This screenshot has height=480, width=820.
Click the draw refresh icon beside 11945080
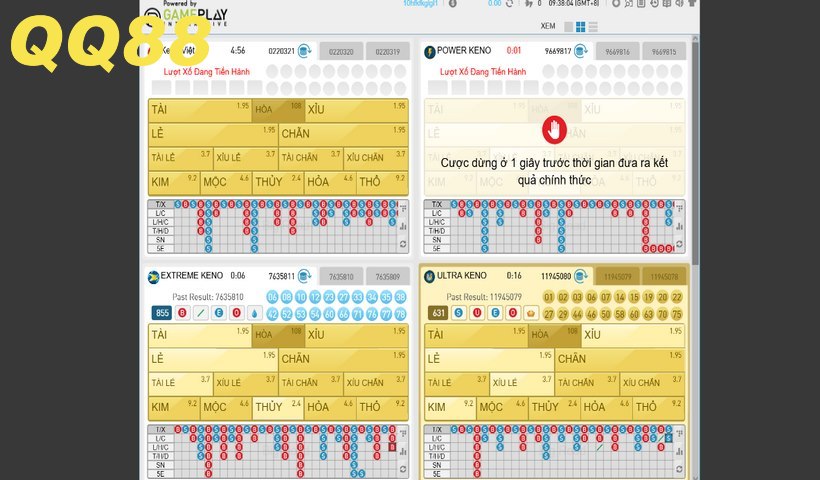click(x=580, y=276)
